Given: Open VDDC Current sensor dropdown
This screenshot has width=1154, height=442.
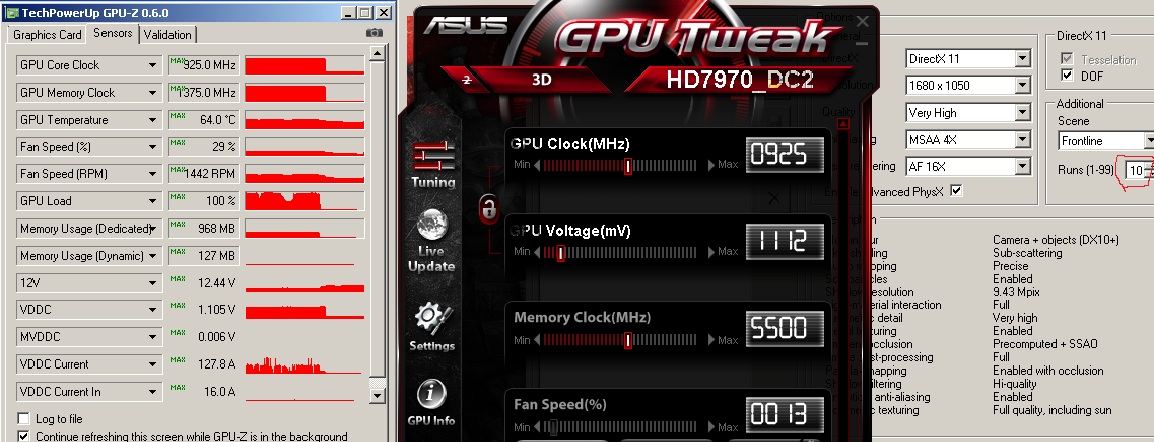Looking at the screenshot, I should click(152, 364).
